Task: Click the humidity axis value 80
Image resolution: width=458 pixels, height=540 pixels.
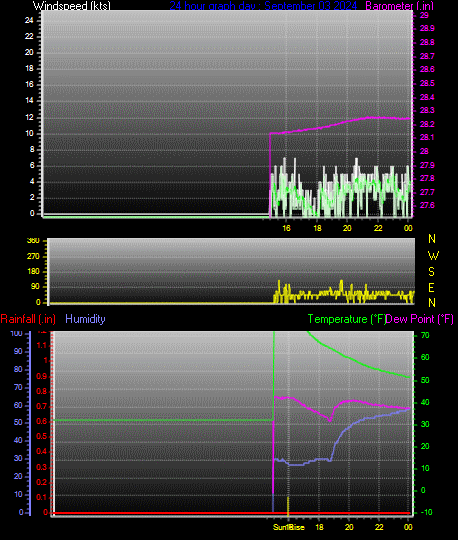Action: pyautogui.click(x=18, y=370)
